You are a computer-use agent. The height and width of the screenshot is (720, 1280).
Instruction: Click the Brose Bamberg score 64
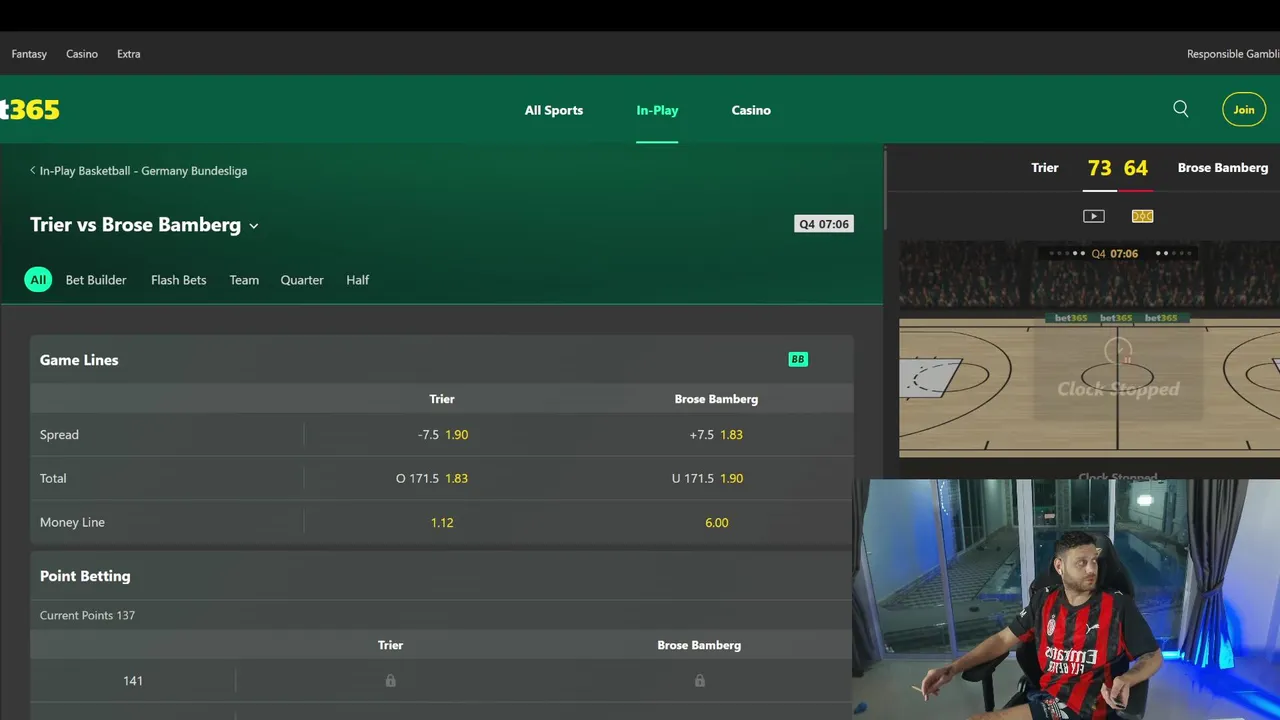pos(1135,168)
